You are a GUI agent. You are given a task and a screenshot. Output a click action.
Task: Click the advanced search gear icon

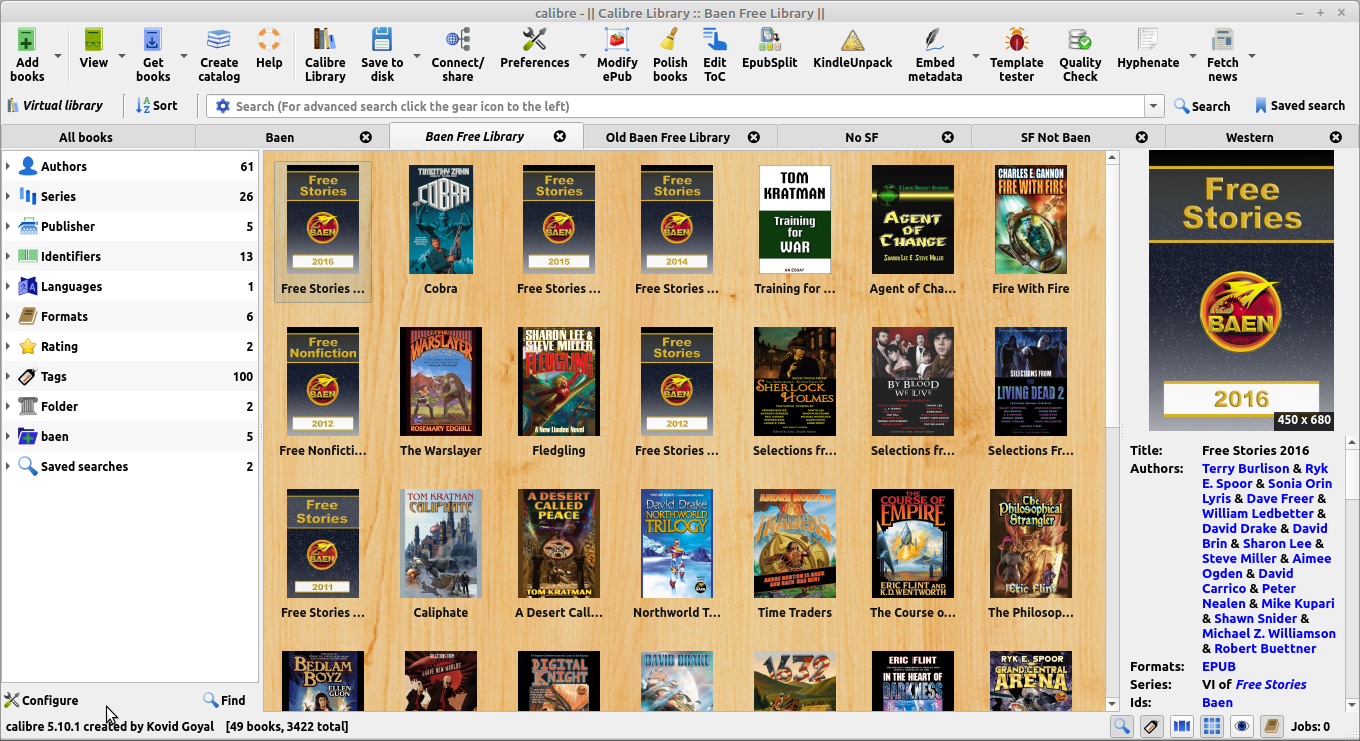222,106
